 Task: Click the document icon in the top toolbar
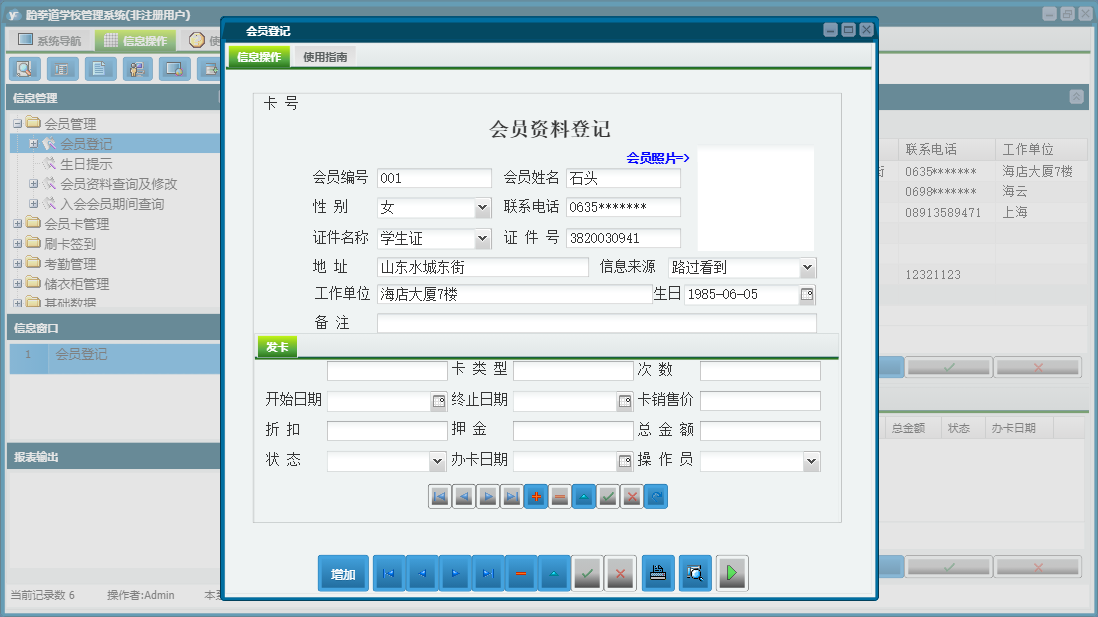pyautogui.click(x=98, y=69)
